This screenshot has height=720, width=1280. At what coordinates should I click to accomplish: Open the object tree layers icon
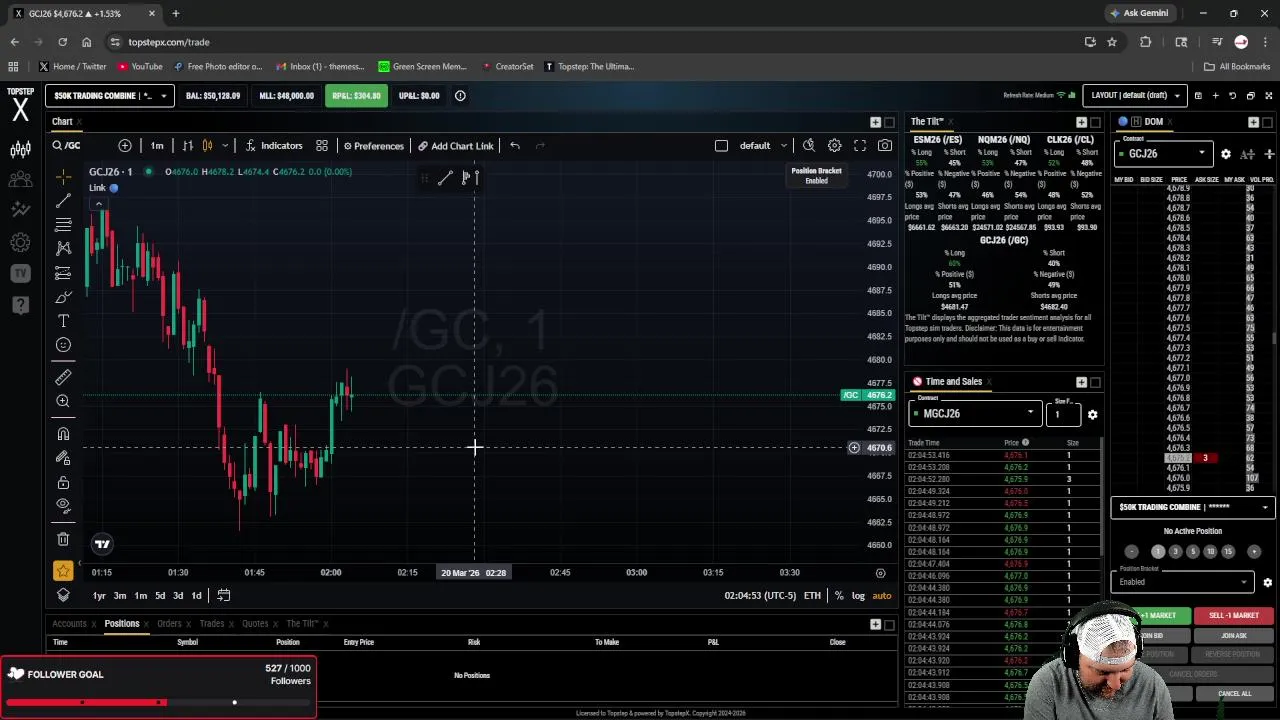click(x=63, y=595)
